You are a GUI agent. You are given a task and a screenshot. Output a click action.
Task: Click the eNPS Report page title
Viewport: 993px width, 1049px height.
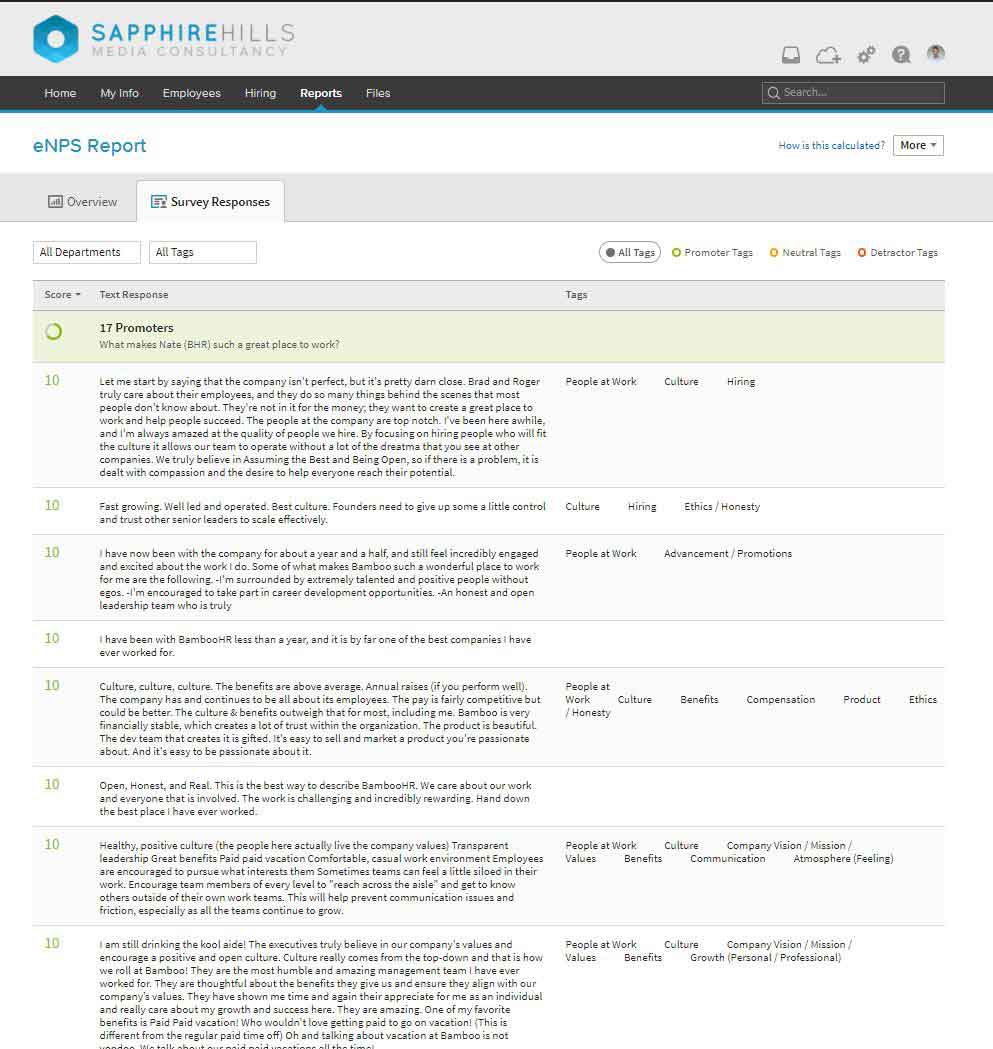(90, 146)
